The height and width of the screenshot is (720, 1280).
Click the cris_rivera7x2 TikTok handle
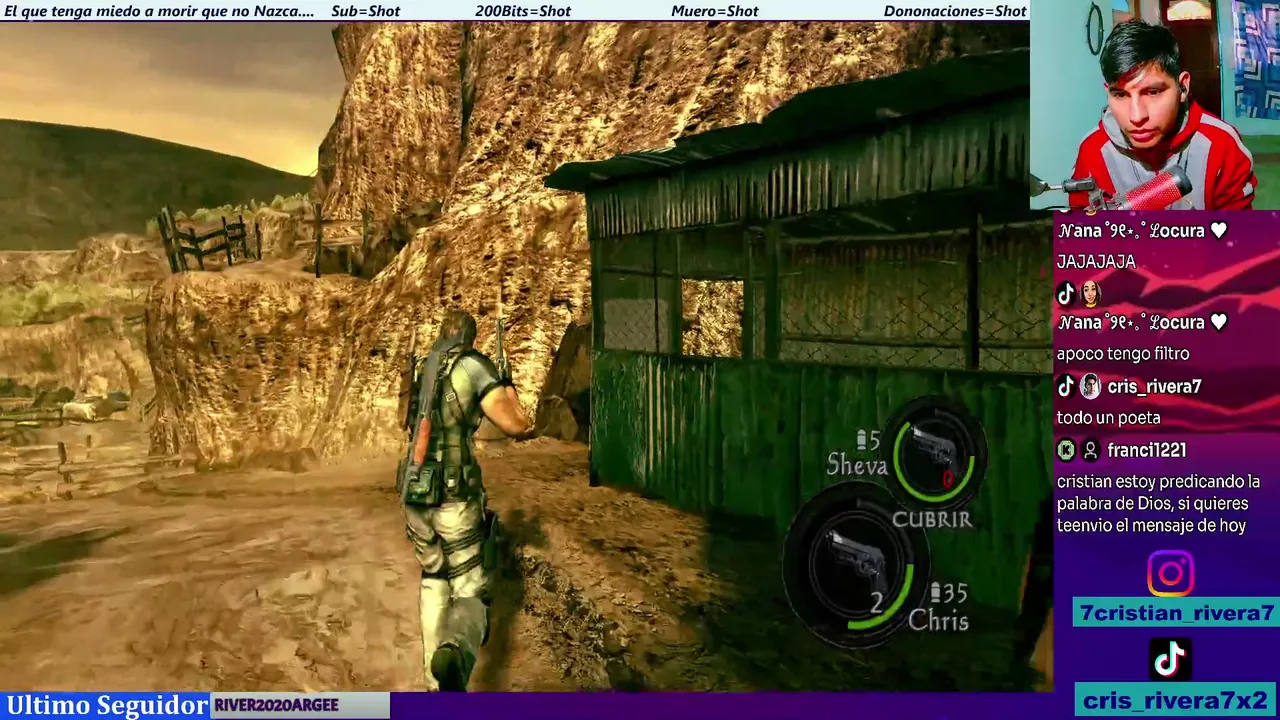pos(1176,701)
